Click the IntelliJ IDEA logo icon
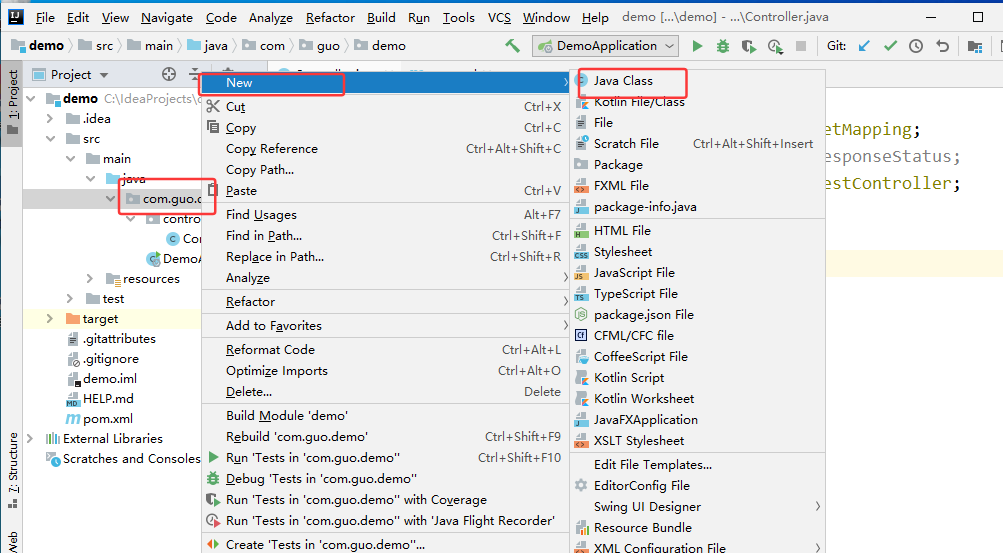 click(15, 17)
